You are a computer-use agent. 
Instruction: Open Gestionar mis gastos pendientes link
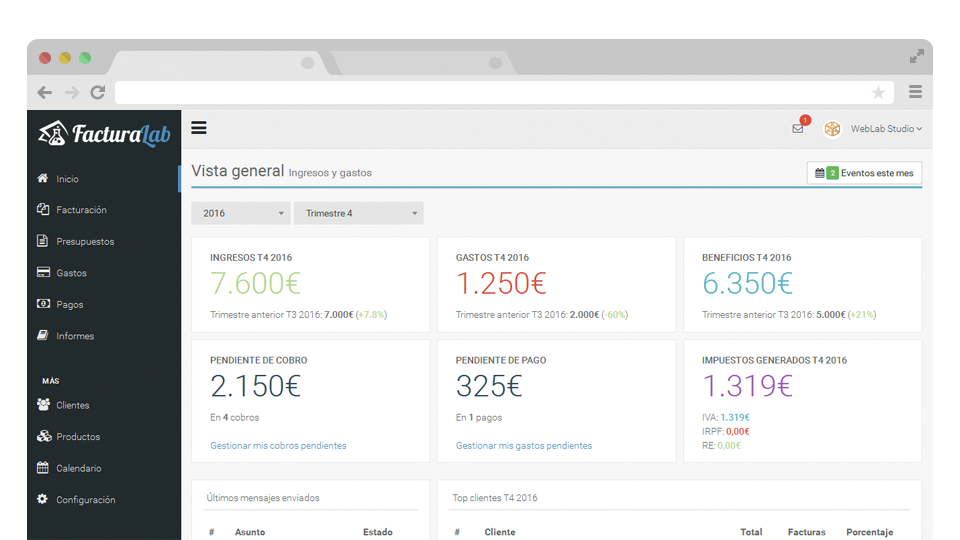point(523,446)
